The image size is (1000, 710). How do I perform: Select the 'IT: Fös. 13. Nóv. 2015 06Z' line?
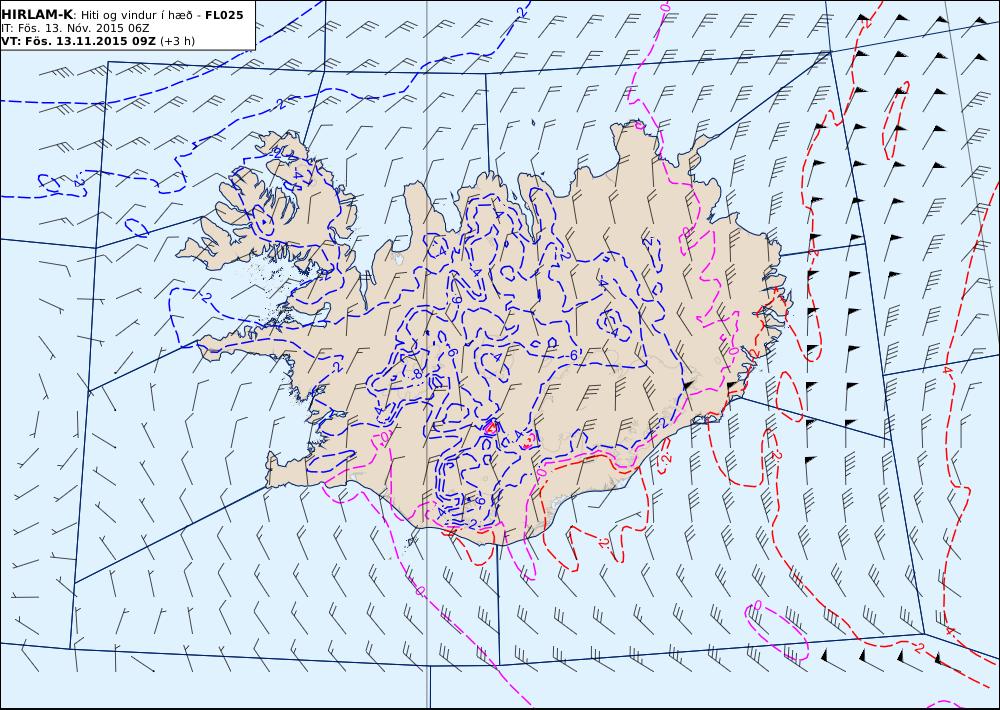pyautogui.click(x=75, y=28)
